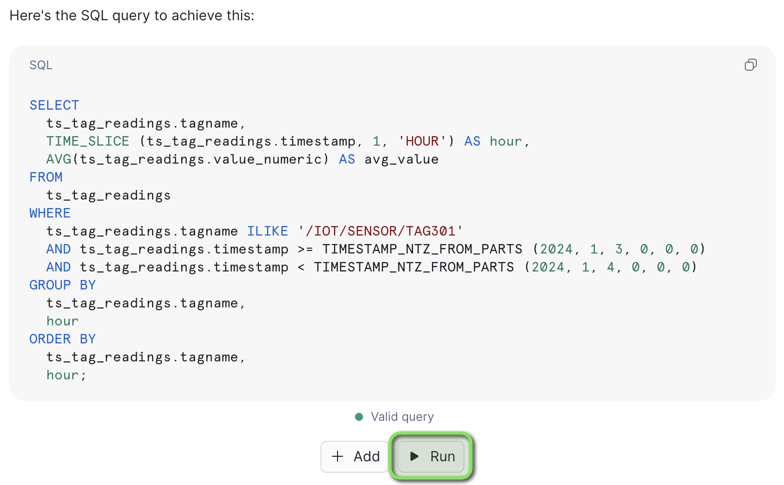
Task: Click the TIME_SLICE function name
Action: click(88, 141)
